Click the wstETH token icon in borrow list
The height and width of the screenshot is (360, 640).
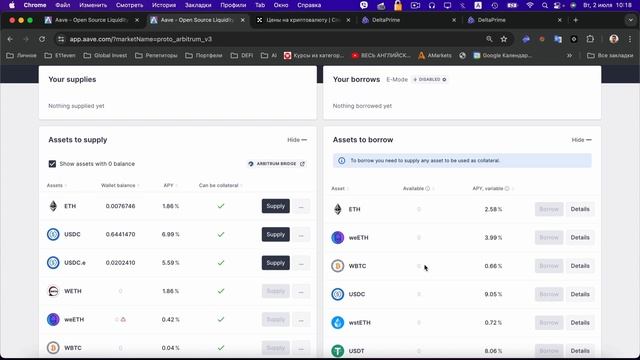tap(338, 322)
